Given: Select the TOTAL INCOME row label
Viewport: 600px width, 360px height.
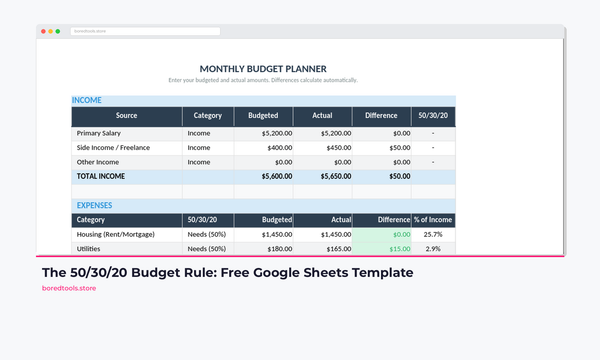Looking at the screenshot, I should (x=101, y=176).
